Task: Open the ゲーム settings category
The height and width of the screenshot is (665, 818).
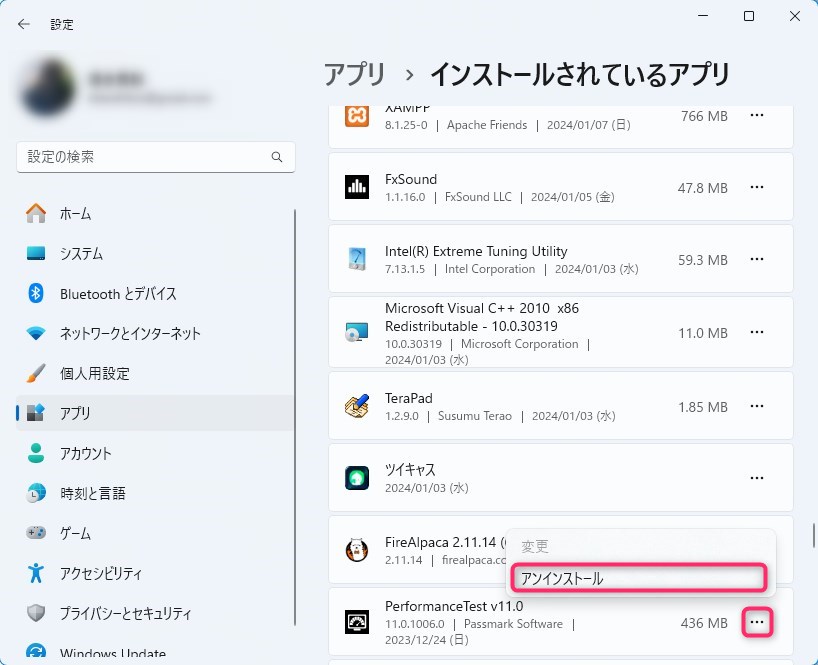Action: pyautogui.click(x=75, y=533)
